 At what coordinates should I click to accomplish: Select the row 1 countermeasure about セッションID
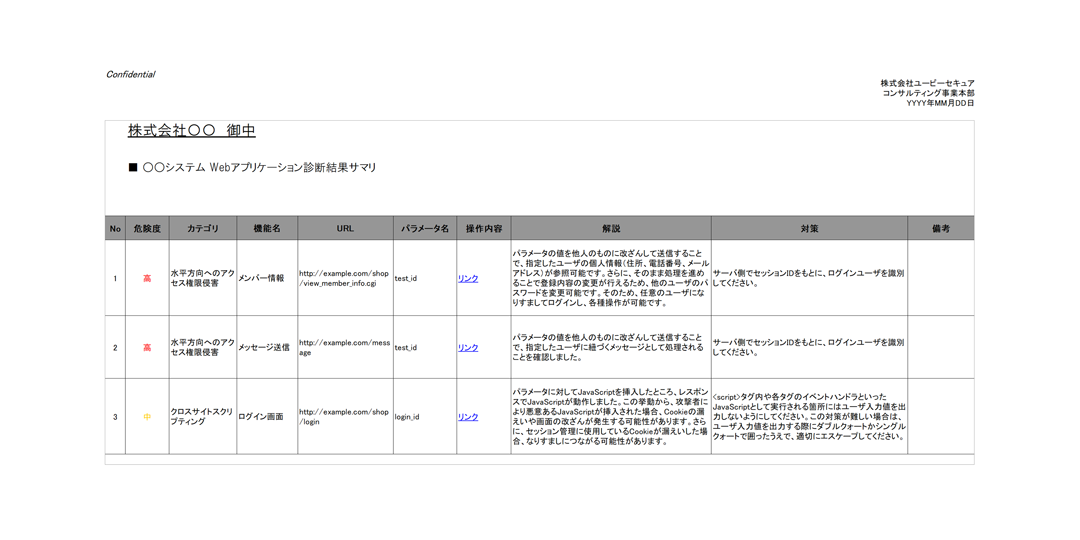pyautogui.click(x=809, y=278)
